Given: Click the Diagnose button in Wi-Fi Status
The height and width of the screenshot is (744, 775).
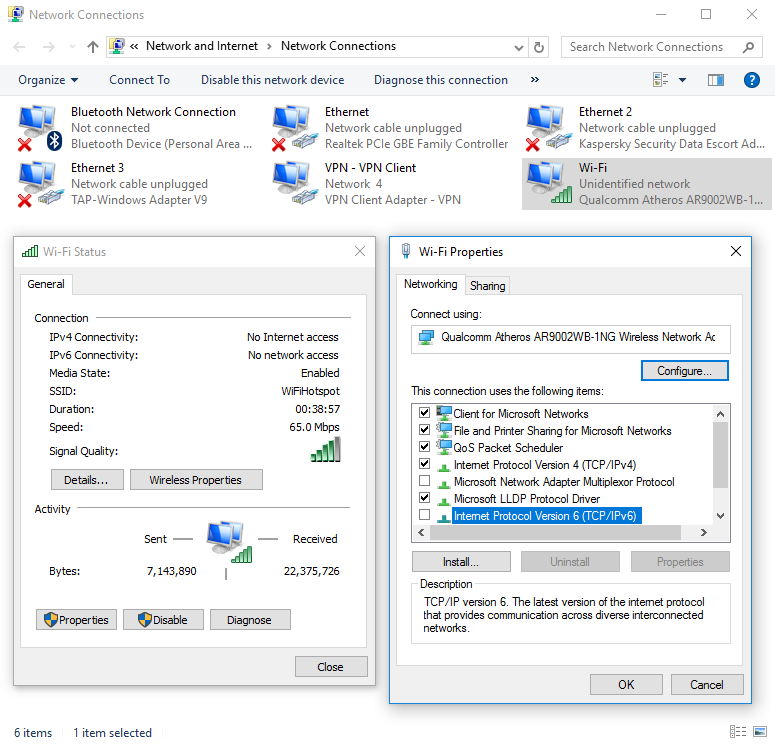Looking at the screenshot, I should pyautogui.click(x=250, y=619).
